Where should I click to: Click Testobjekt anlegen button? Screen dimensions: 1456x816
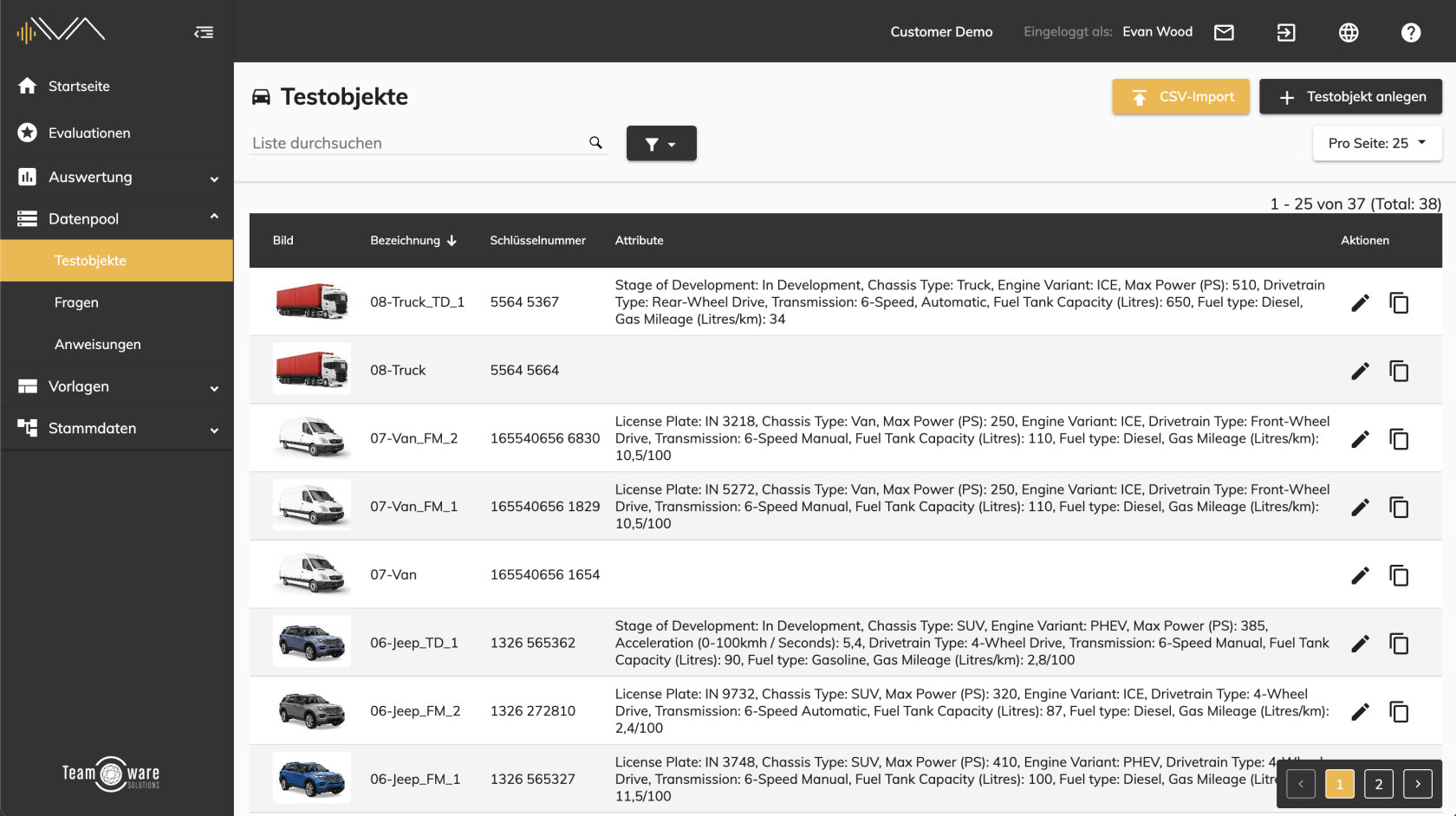(x=1350, y=97)
